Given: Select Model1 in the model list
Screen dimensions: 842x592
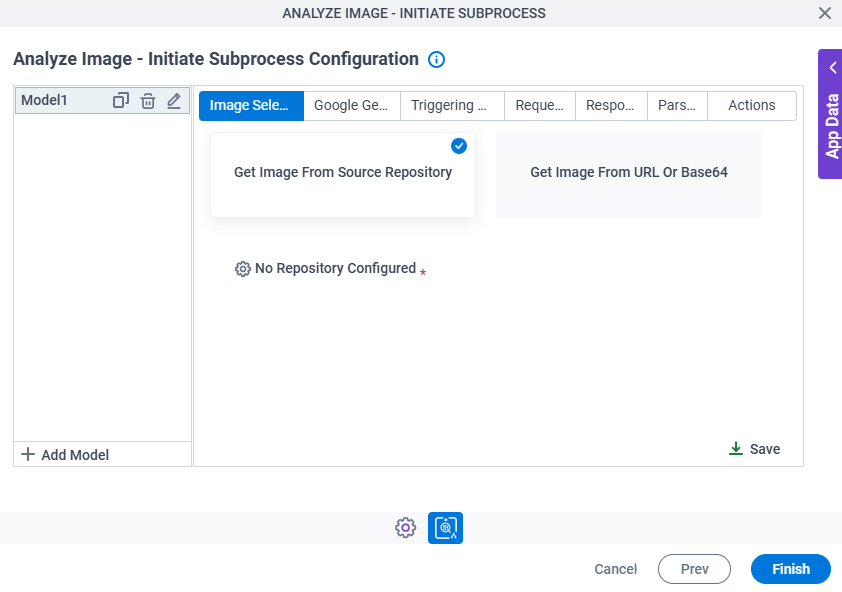Looking at the screenshot, I should 102,100.
